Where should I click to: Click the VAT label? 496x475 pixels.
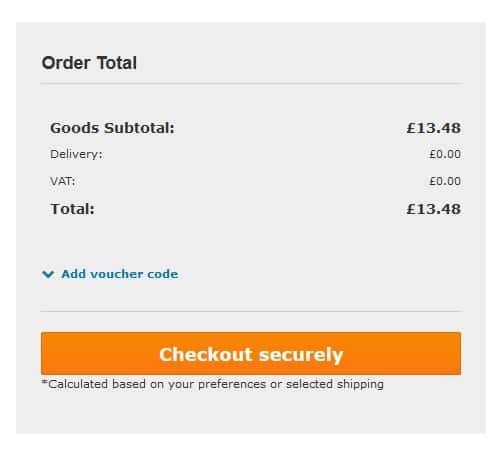[63, 181]
